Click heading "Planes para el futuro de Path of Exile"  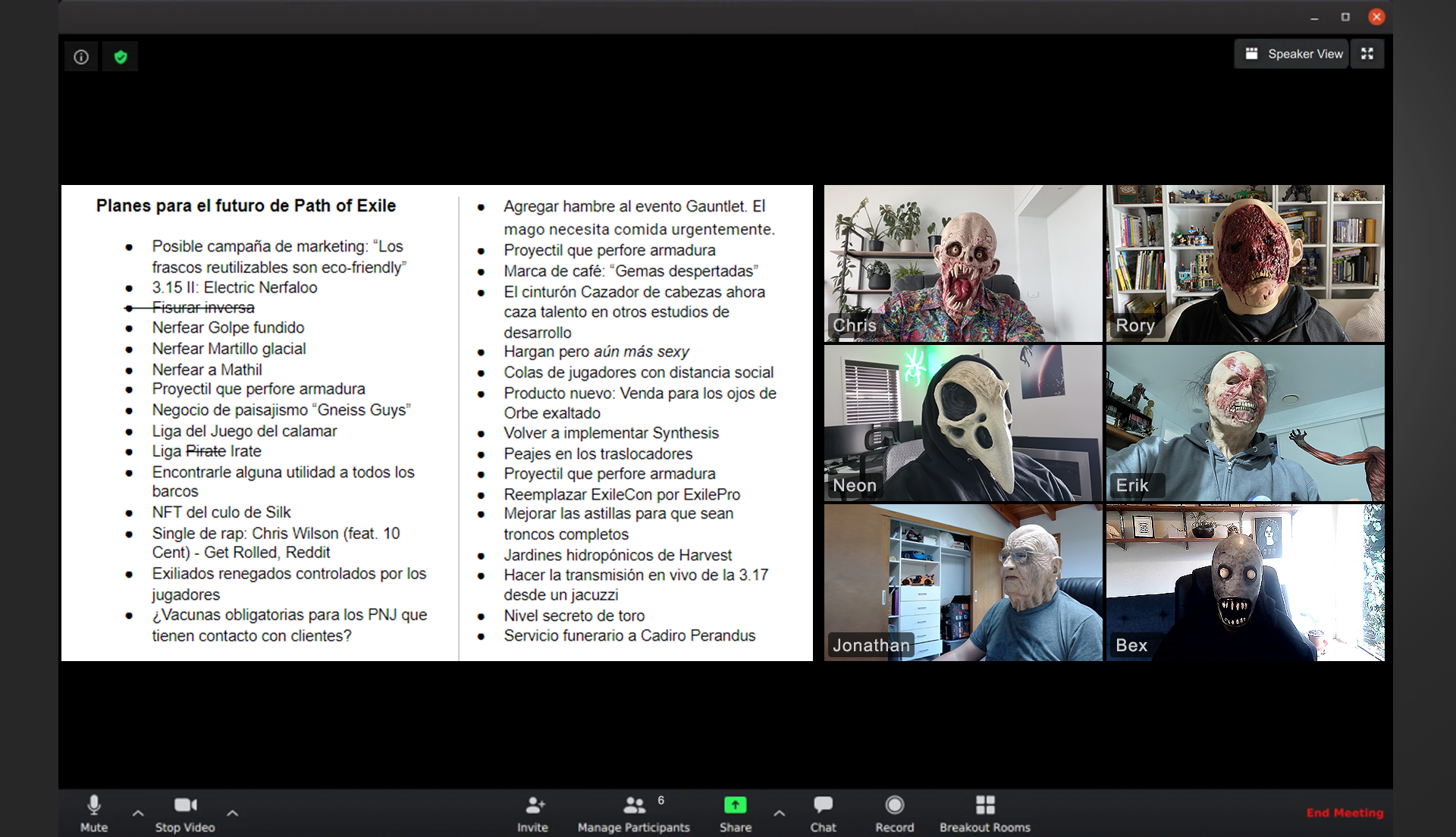tap(246, 205)
